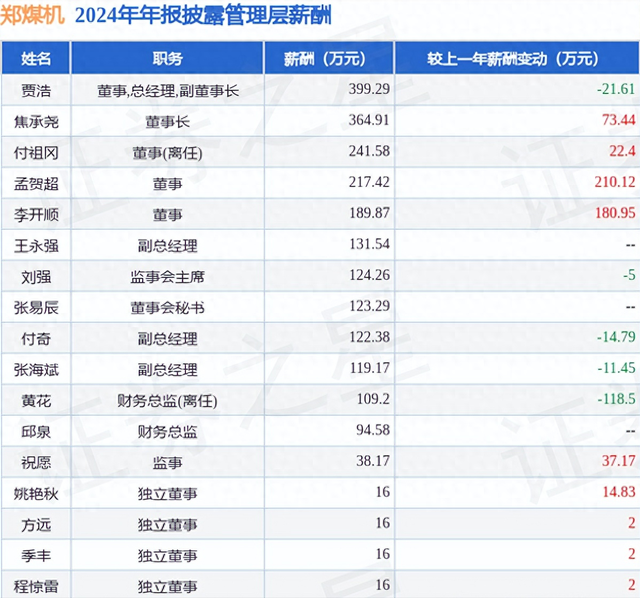Select the name 贾浩

[x=36, y=90]
